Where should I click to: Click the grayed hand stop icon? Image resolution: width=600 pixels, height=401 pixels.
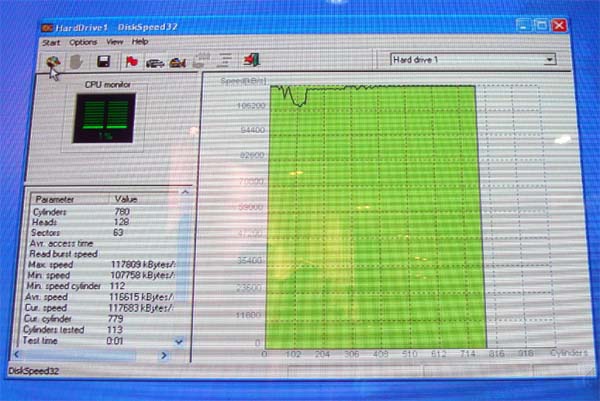coord(77,62)
